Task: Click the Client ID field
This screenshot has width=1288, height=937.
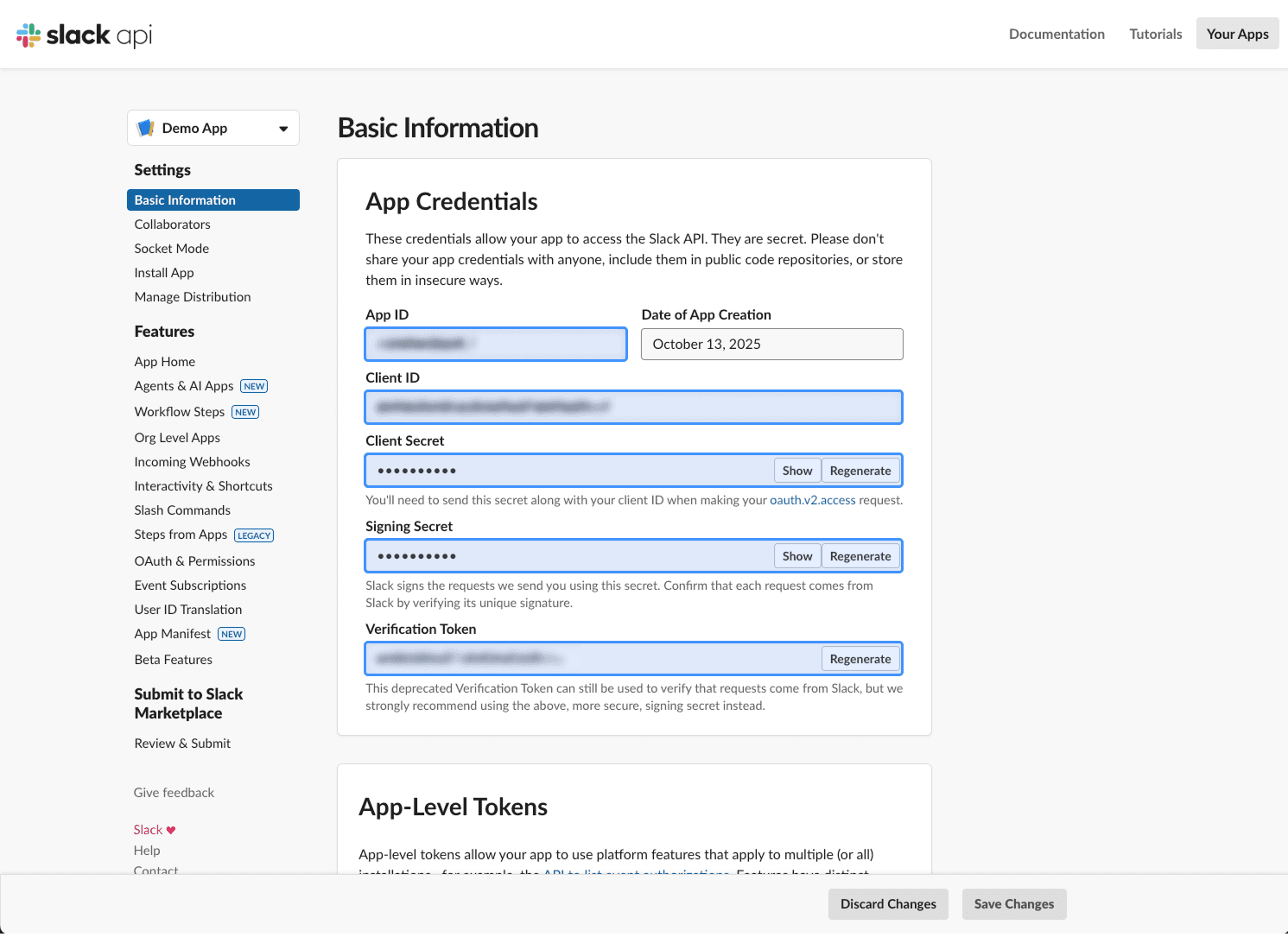Action: tap(634, 407)
